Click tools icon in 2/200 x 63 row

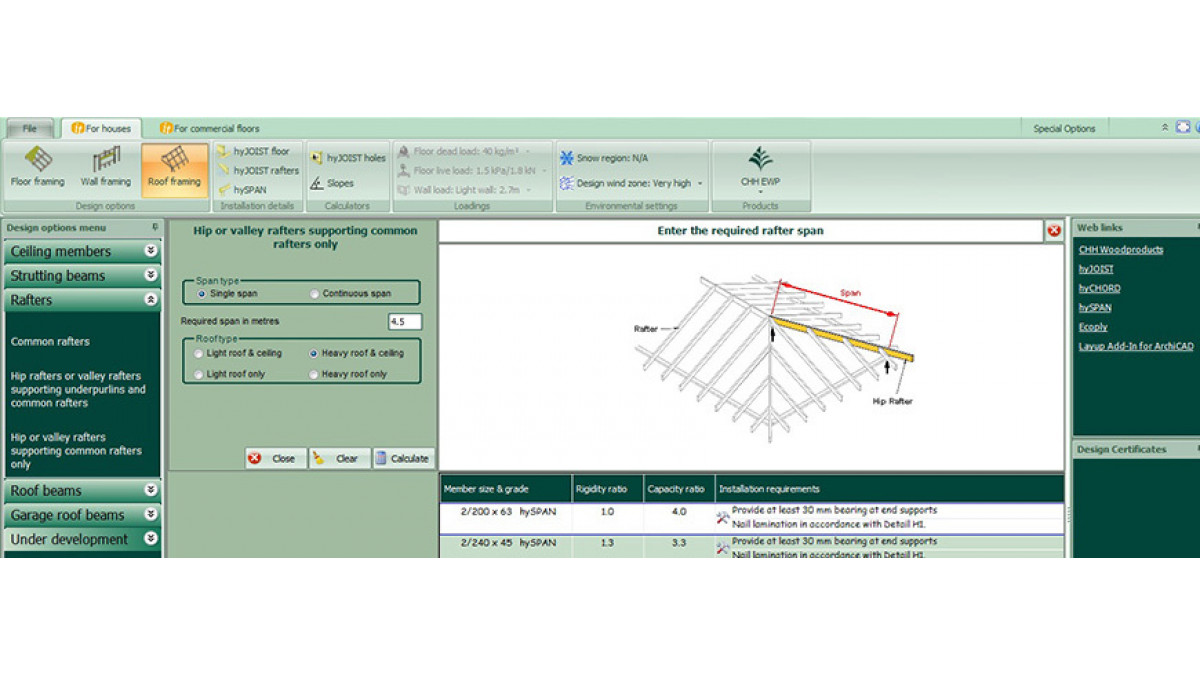coord(723,517)
